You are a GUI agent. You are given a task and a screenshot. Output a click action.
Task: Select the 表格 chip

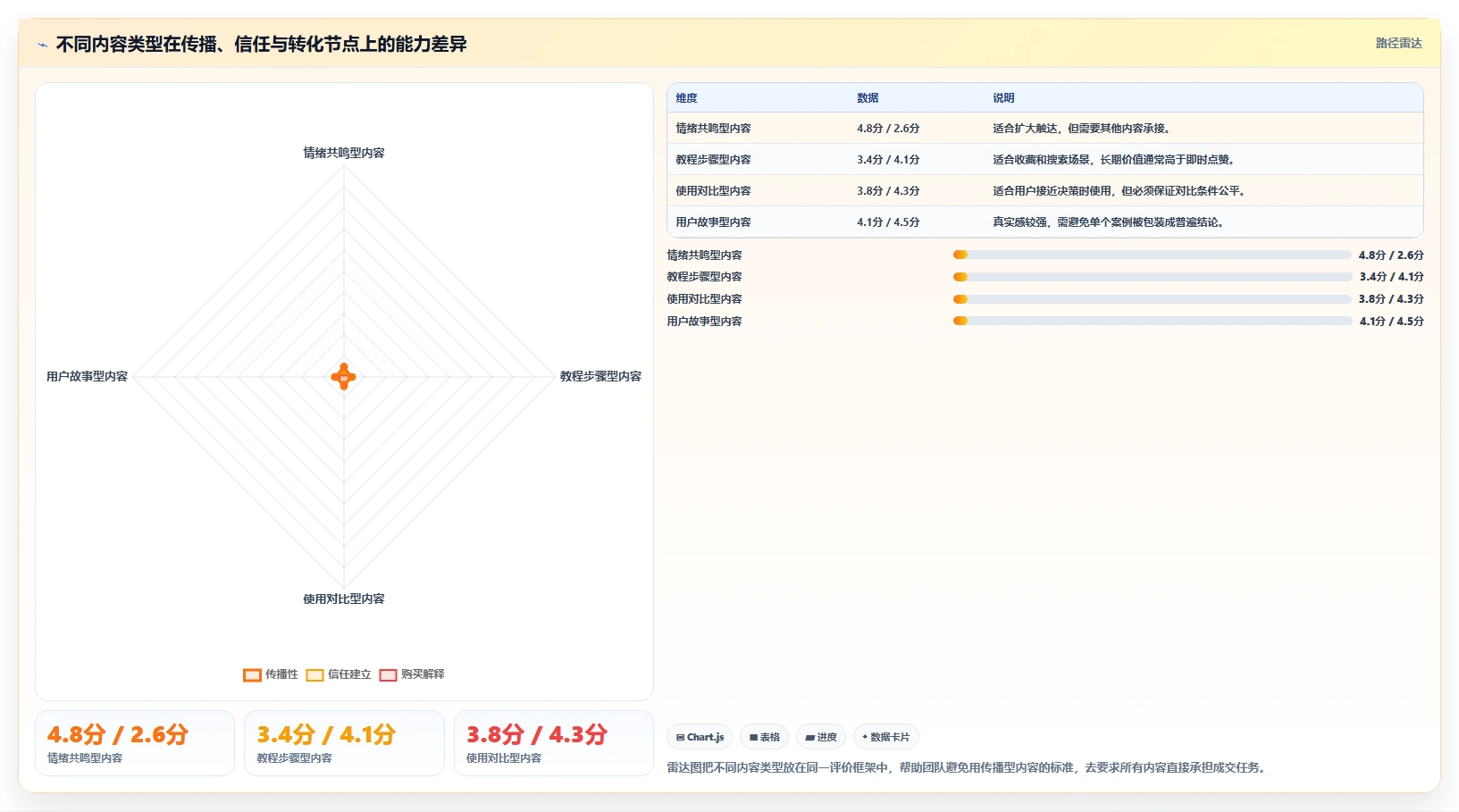click(764, 737)
